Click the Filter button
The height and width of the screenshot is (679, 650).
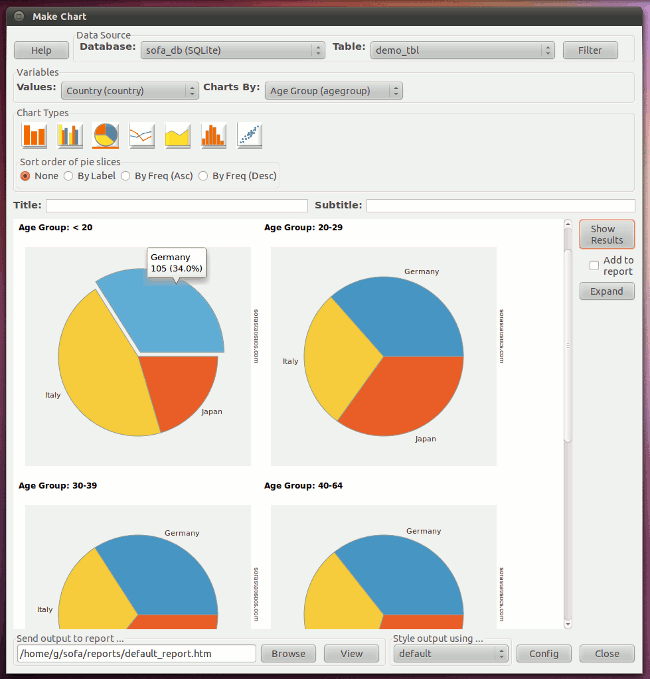(x=590, y=50)
